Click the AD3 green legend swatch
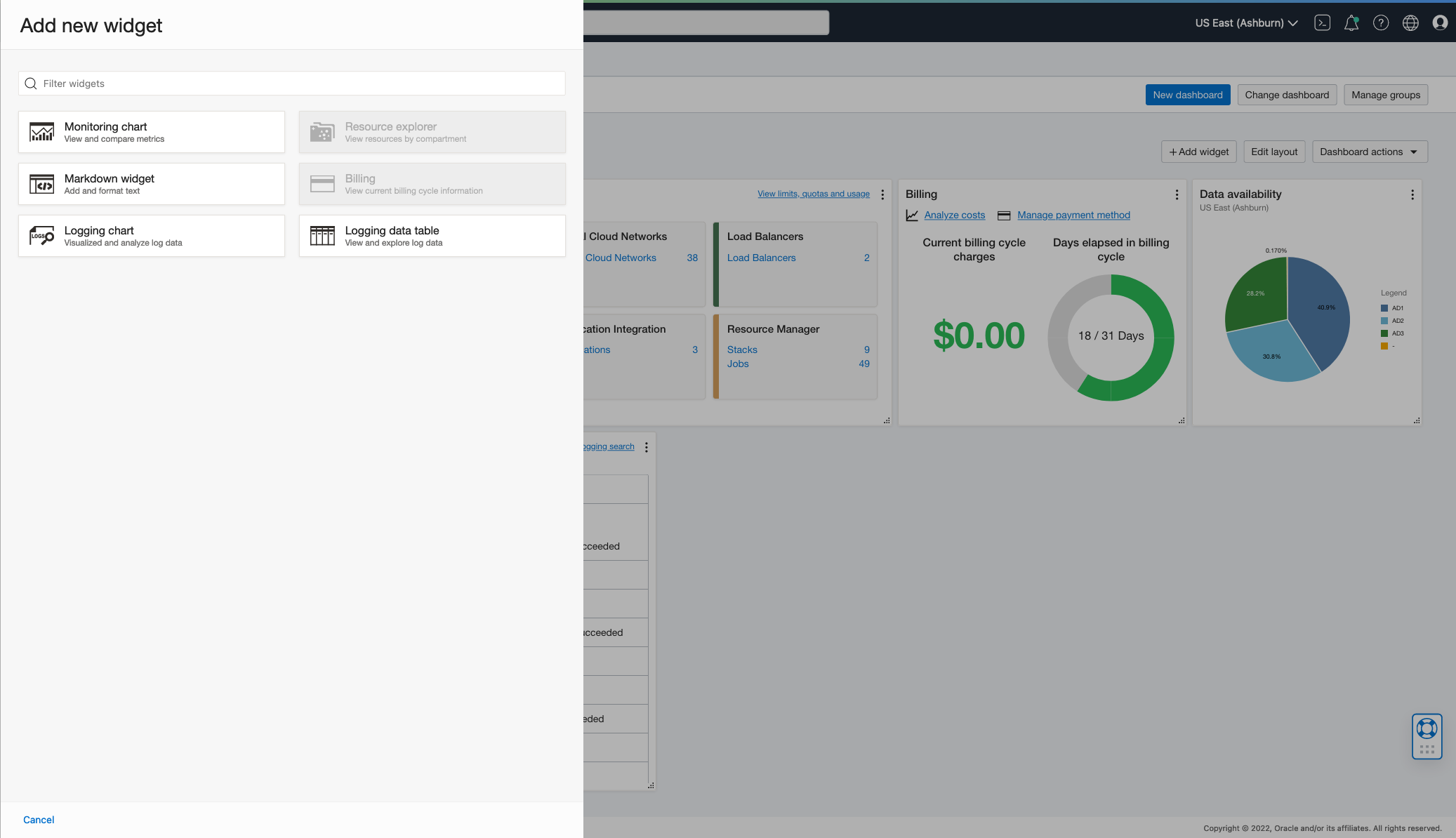The height and width of the screenshot is (838, 1456). 1384,333
